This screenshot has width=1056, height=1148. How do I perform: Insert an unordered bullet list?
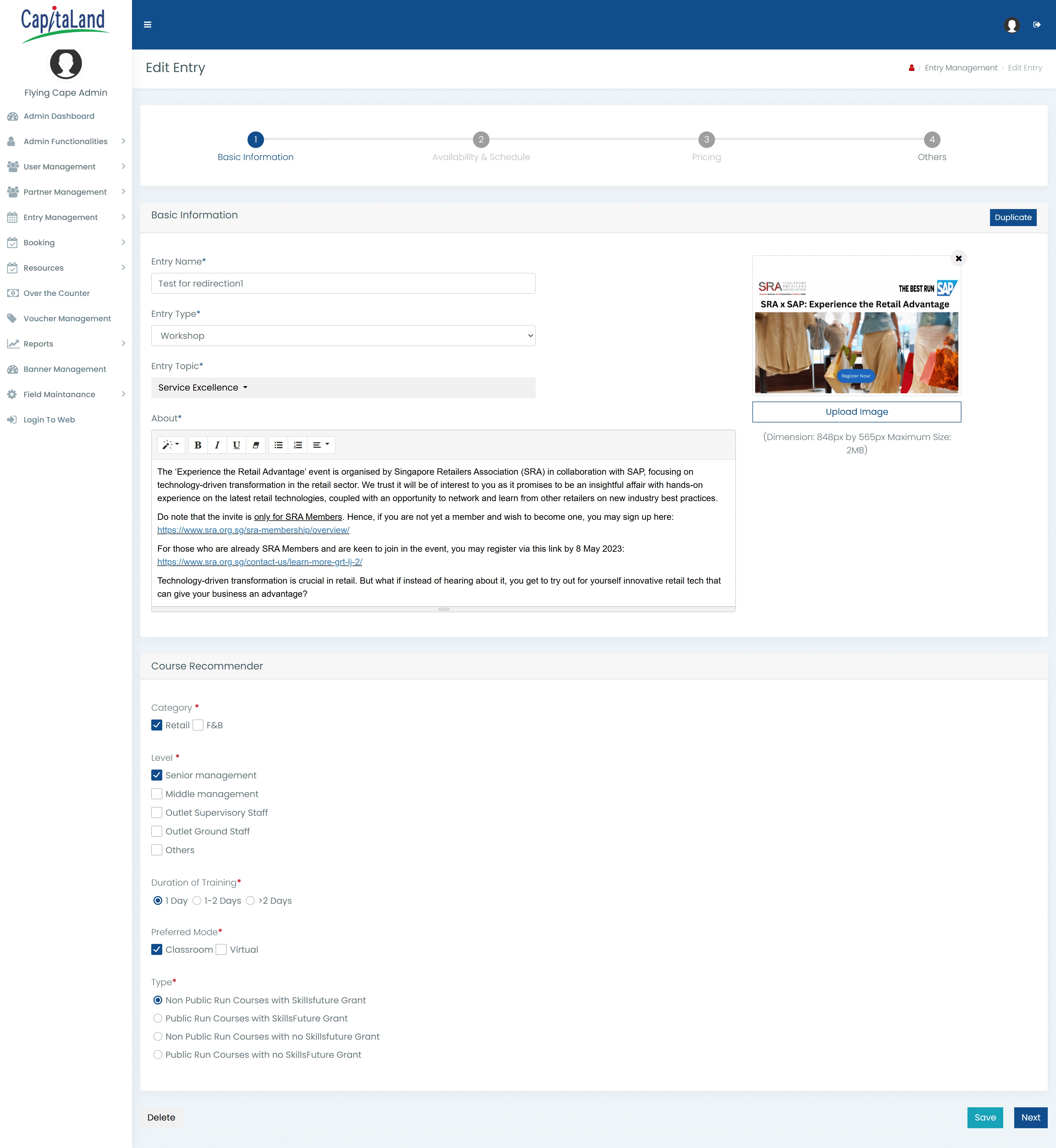coord(278,445)
